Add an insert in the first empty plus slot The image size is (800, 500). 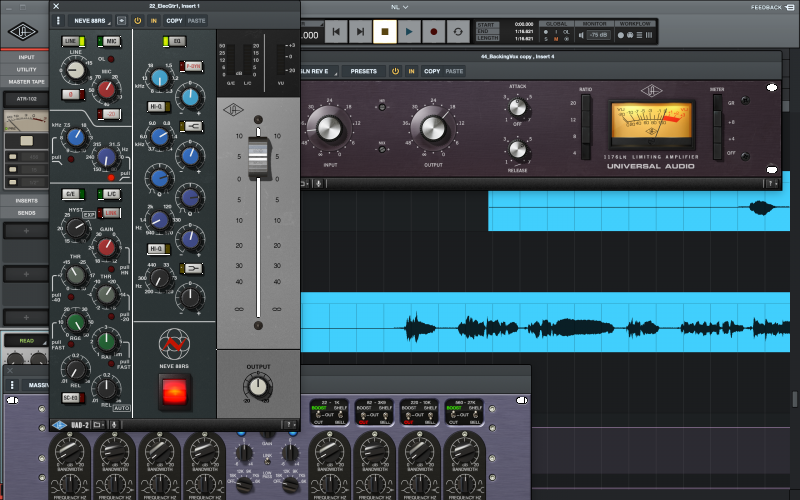coord(26,231)
